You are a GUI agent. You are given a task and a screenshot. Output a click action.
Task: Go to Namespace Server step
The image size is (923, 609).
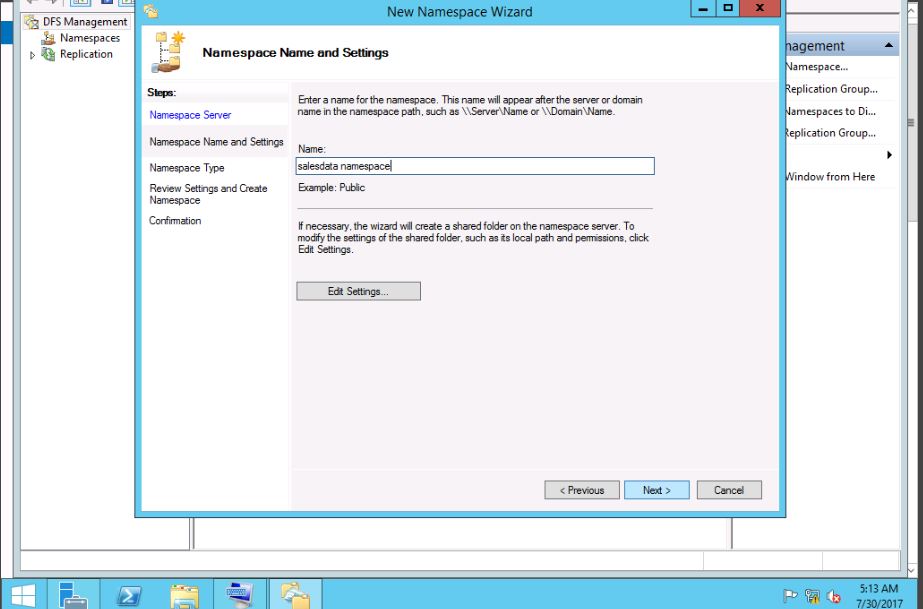[190, 115]
